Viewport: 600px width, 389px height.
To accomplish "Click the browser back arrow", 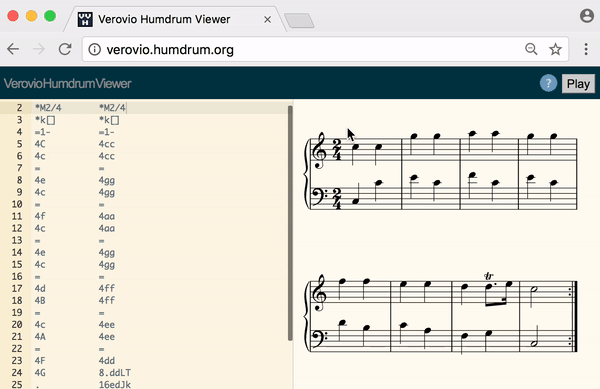I will [x=13, y=49].
